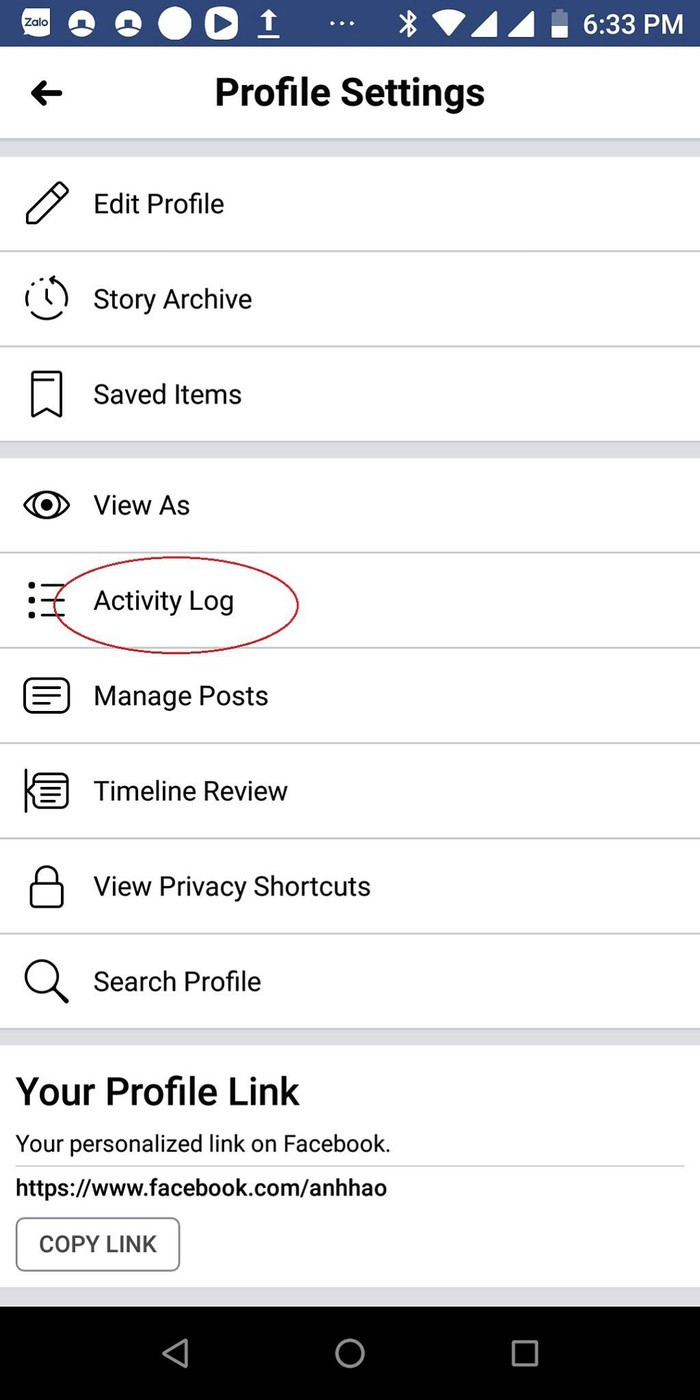Tap the View As eye icon
This screenshot has height=1400, width=700.
click(46, 505)
